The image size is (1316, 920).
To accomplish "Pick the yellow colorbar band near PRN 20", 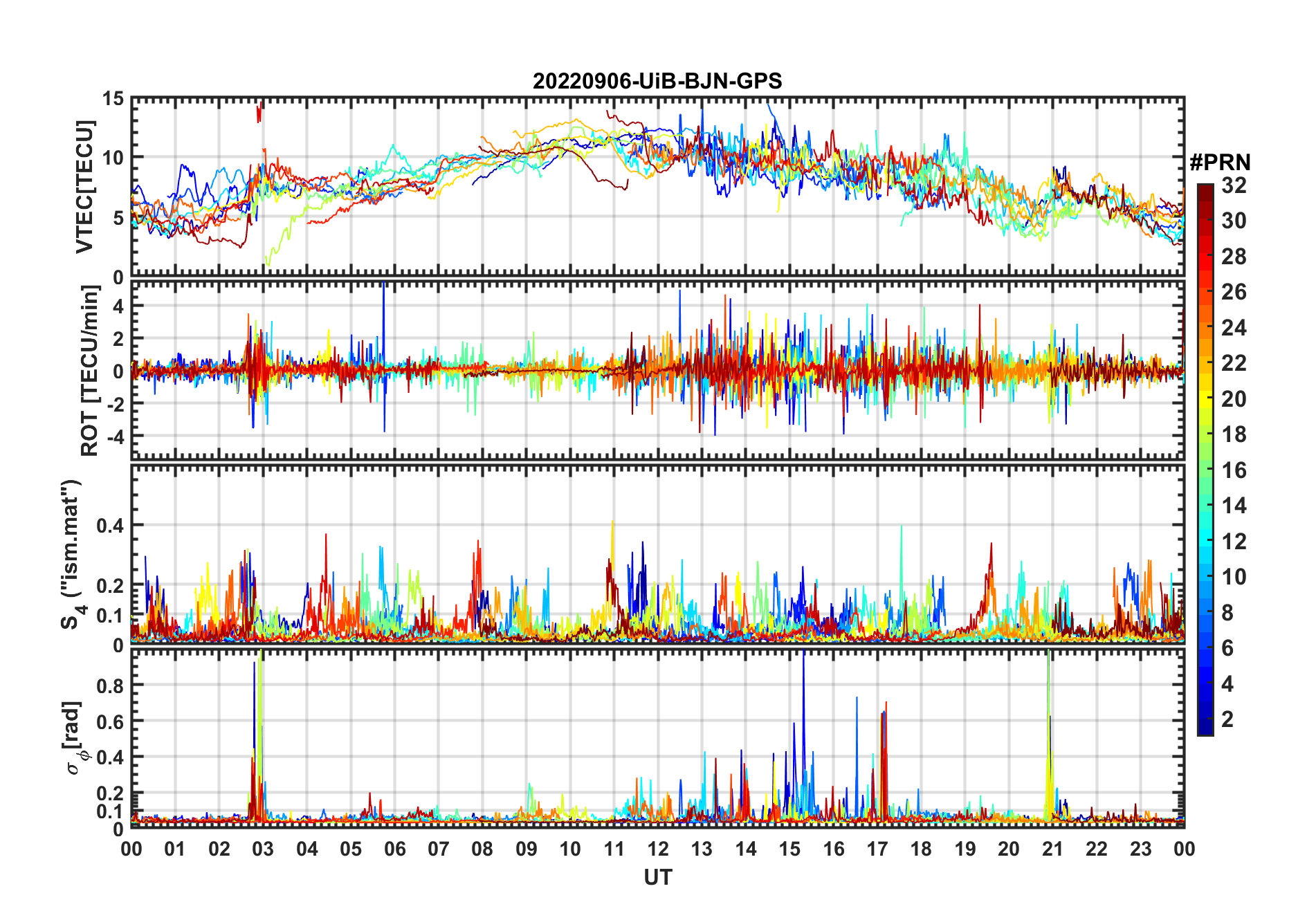I will click(1205, 399).
